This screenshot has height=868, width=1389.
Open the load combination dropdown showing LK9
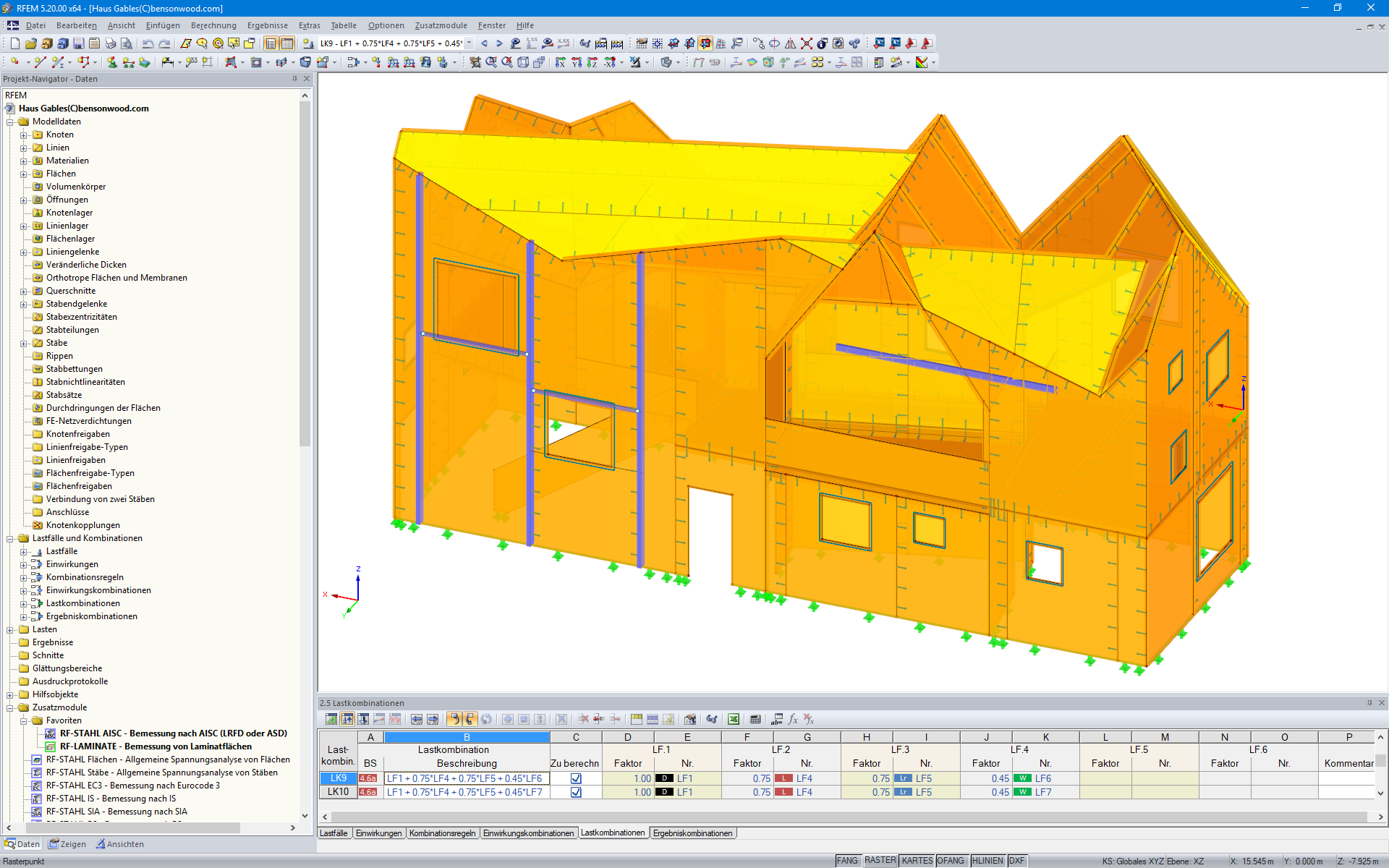[x=468, y=43]
